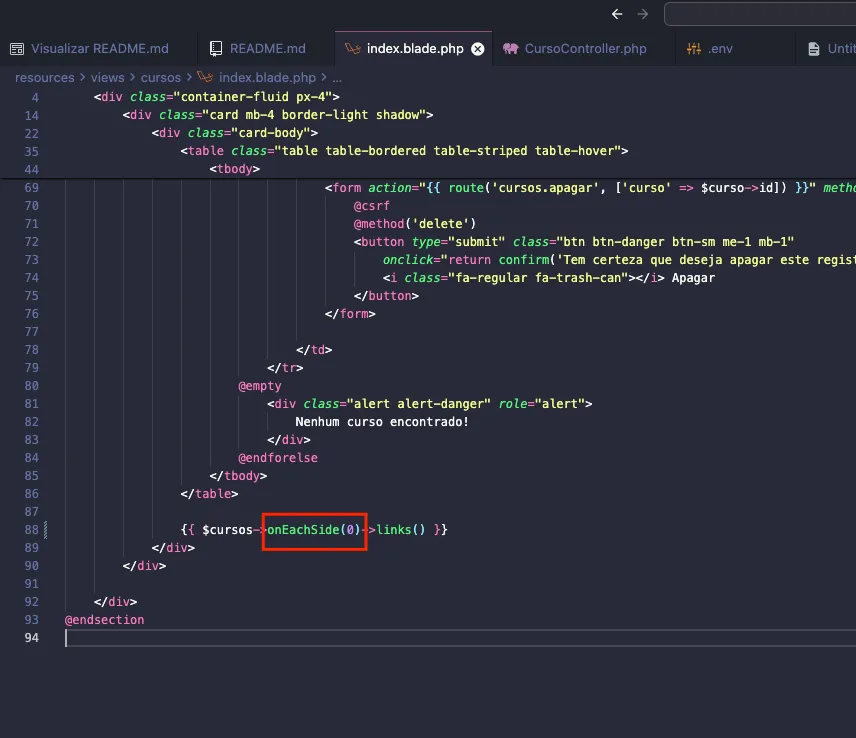
Task: Click the back navigation arrow
Action: [x=617, y=14]
